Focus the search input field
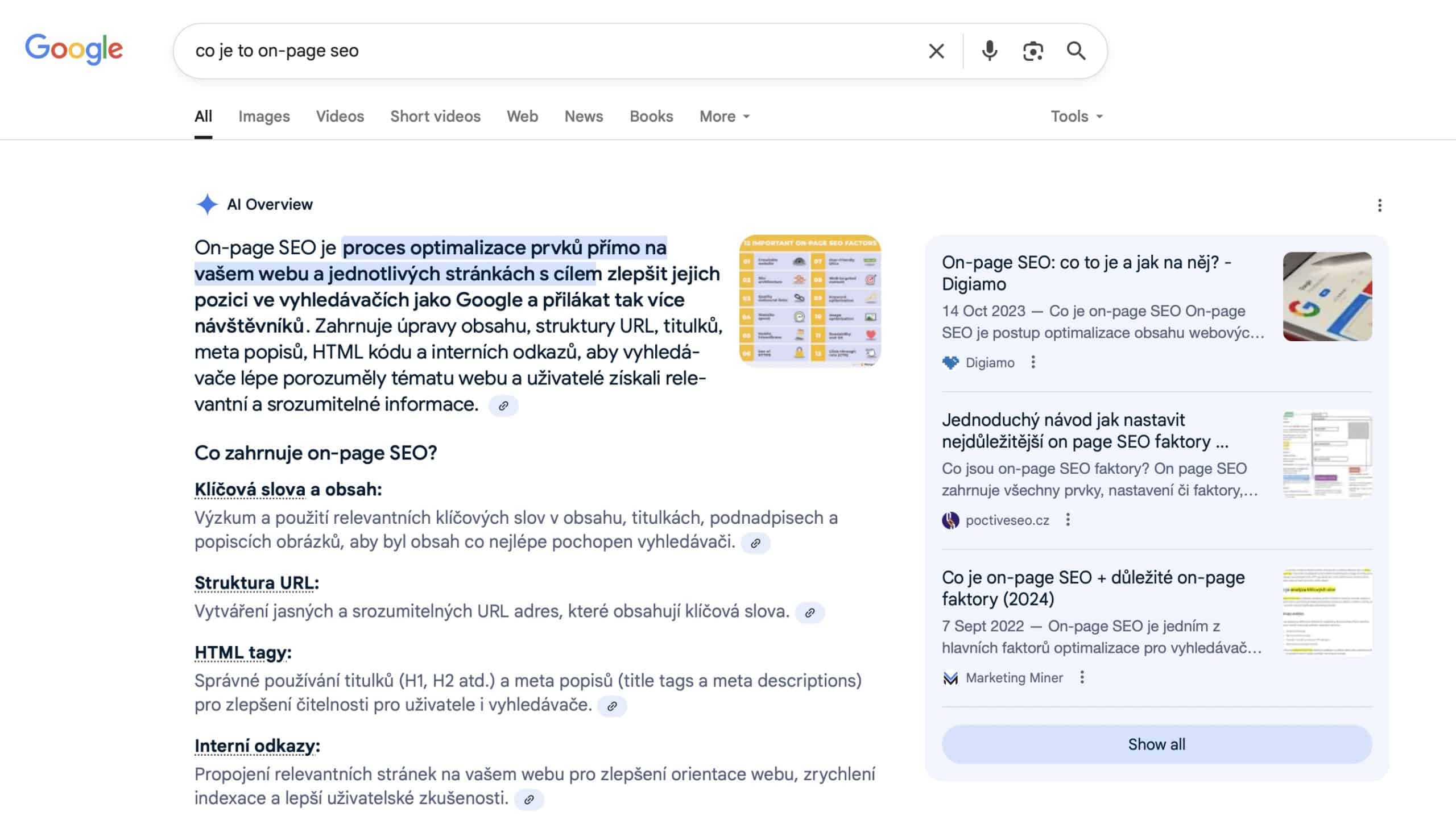1456x828 pixels. [546, 51]
